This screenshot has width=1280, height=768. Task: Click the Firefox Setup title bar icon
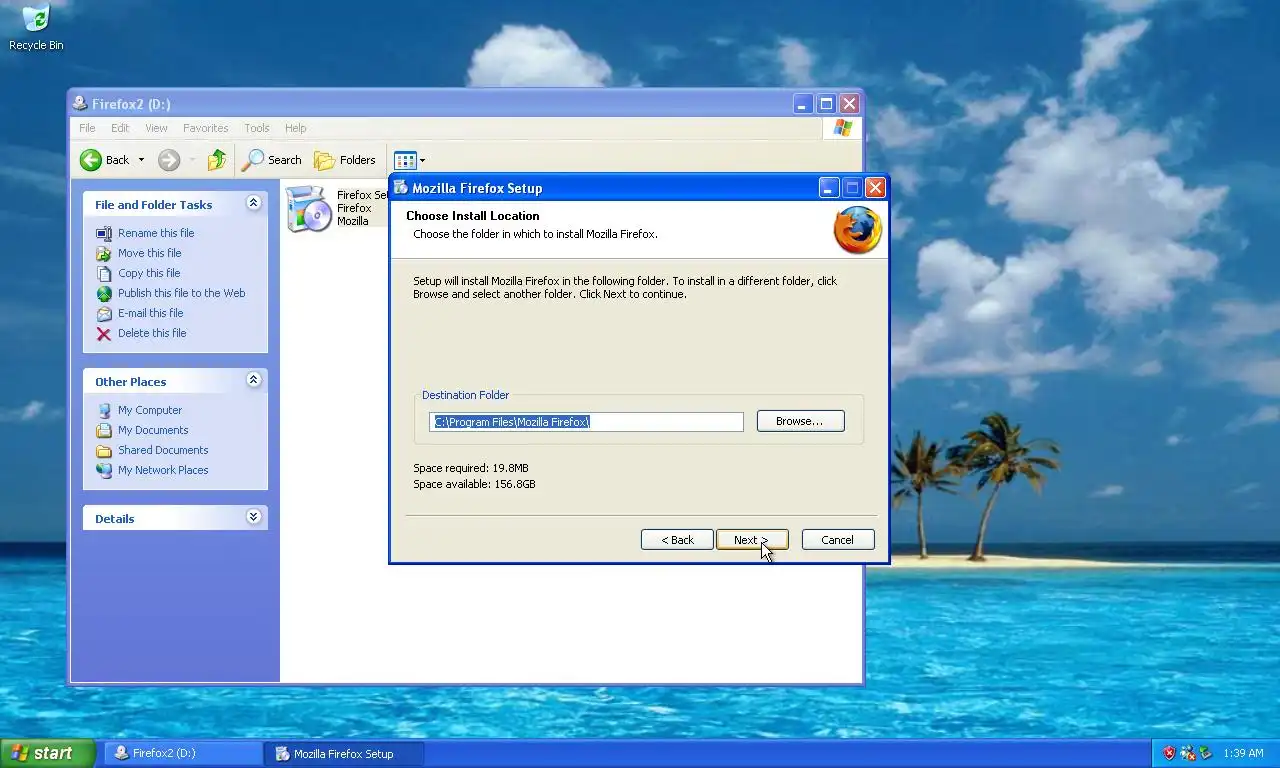click(401, 187)
